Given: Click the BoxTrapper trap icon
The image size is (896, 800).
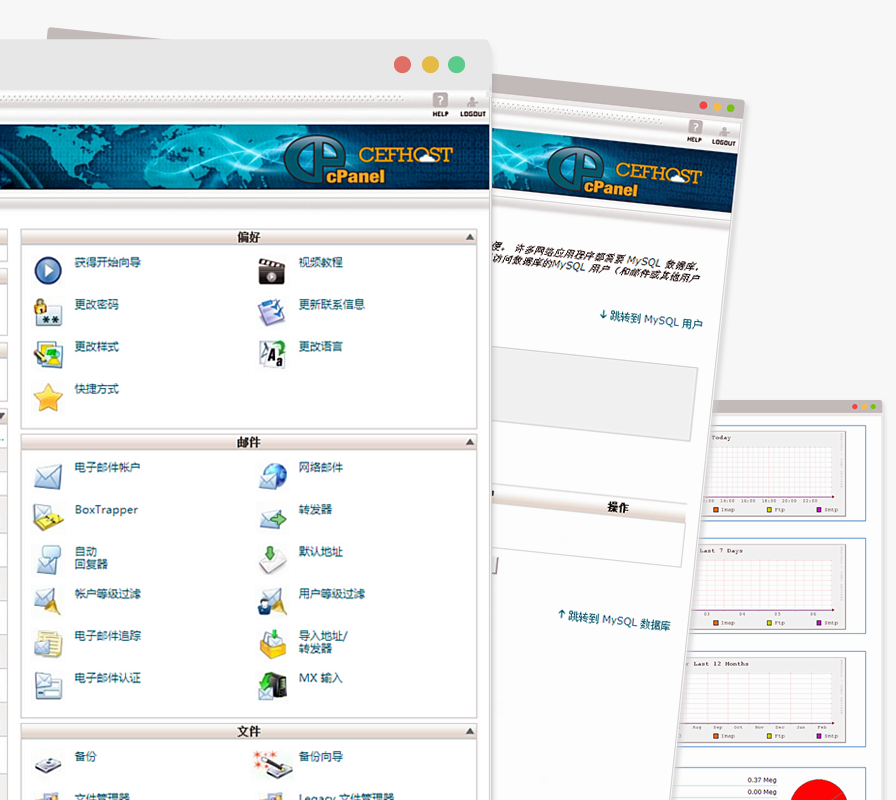Looking at the screenshot, I should click(48, 518).
